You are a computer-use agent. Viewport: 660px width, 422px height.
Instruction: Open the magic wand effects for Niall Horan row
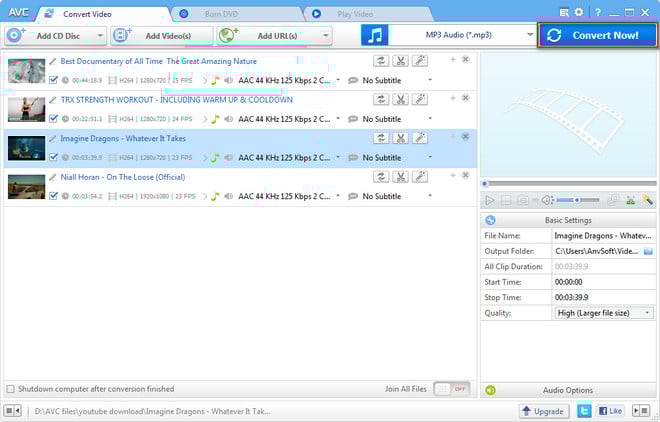(x=420, y=177)
